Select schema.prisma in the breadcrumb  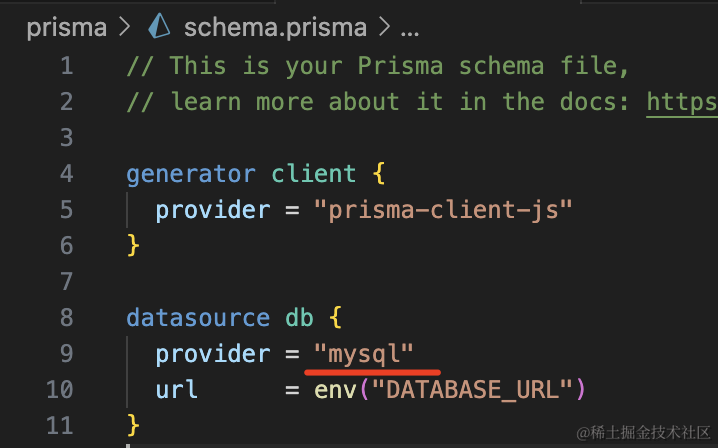coord(275,28)
